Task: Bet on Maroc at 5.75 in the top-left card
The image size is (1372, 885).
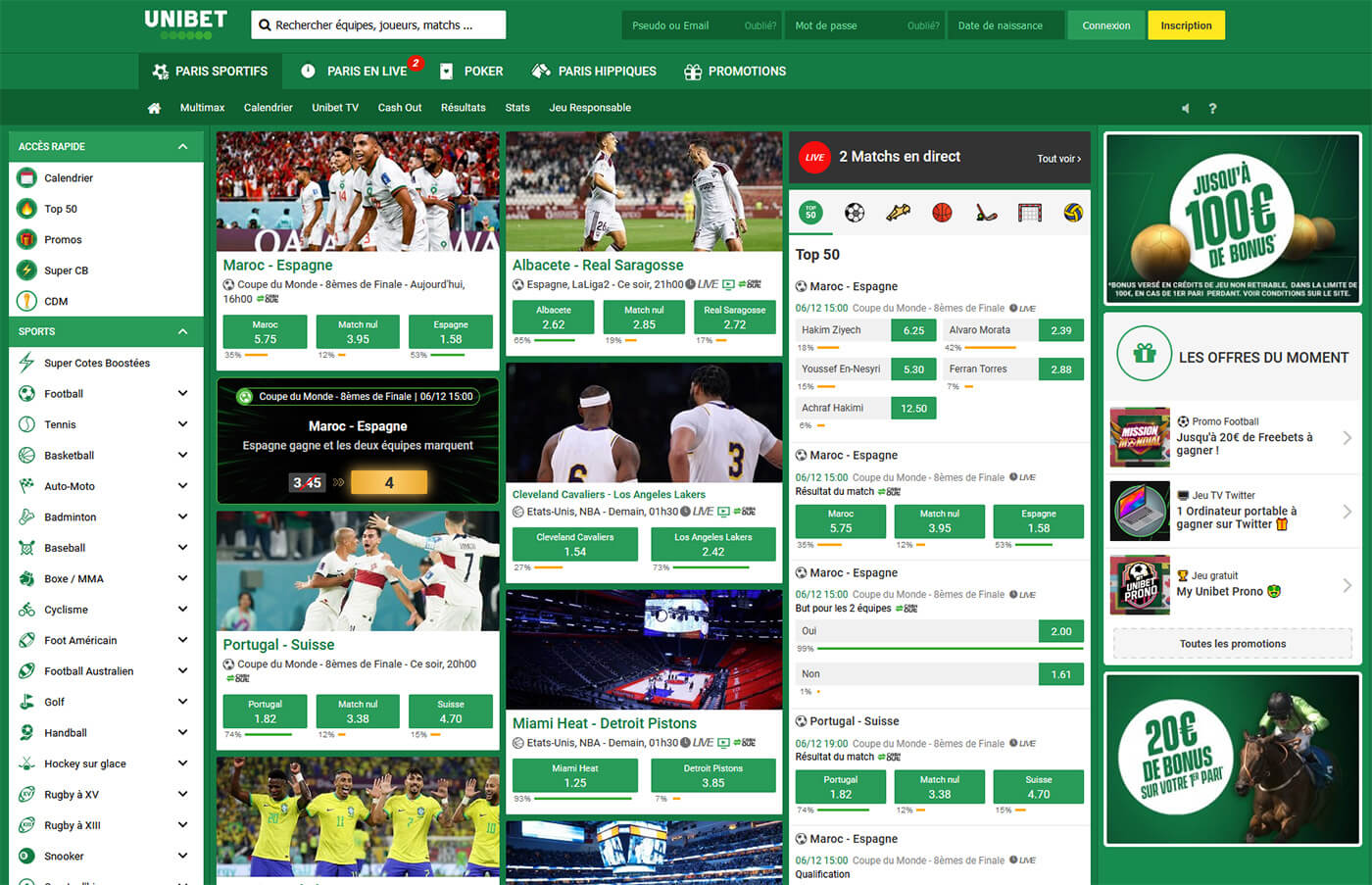Action: pos(265,332)
